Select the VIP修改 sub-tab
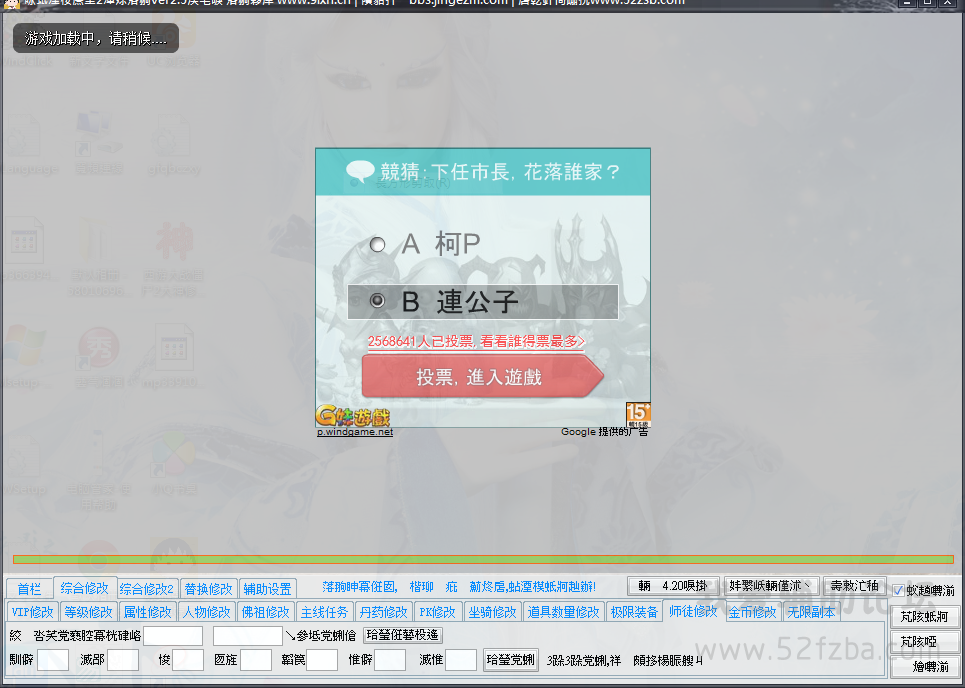Image resolution: width=965 pixels, height=688 pixels. (33, 612)
